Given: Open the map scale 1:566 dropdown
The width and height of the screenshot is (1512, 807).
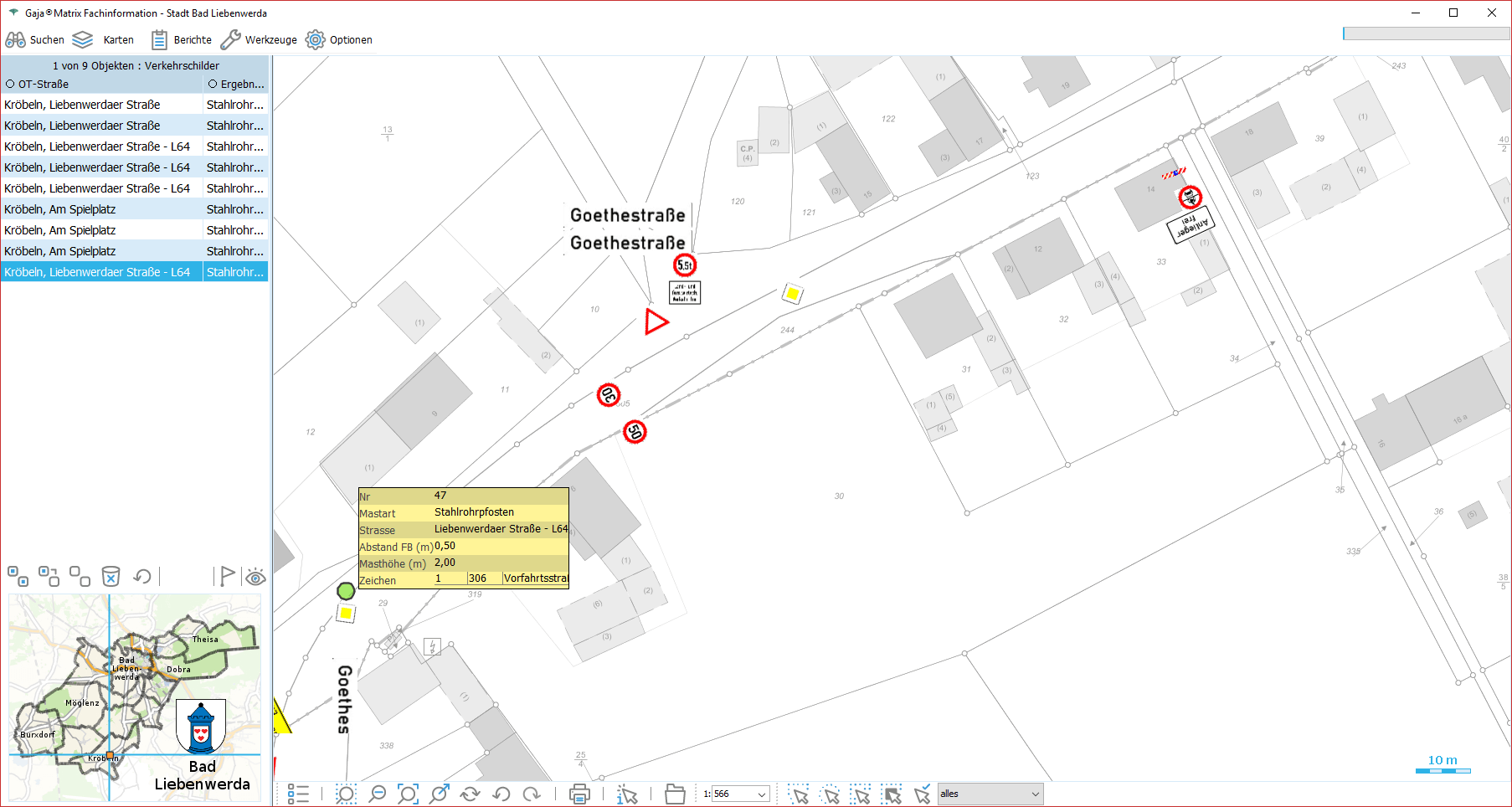Looking at the screenshot, I should pyautogui.click(x=762, y=794).
